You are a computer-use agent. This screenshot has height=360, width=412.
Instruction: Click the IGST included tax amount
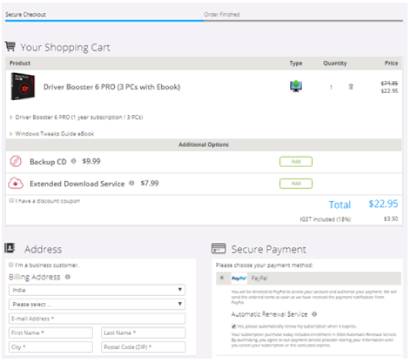coord(391,219)
